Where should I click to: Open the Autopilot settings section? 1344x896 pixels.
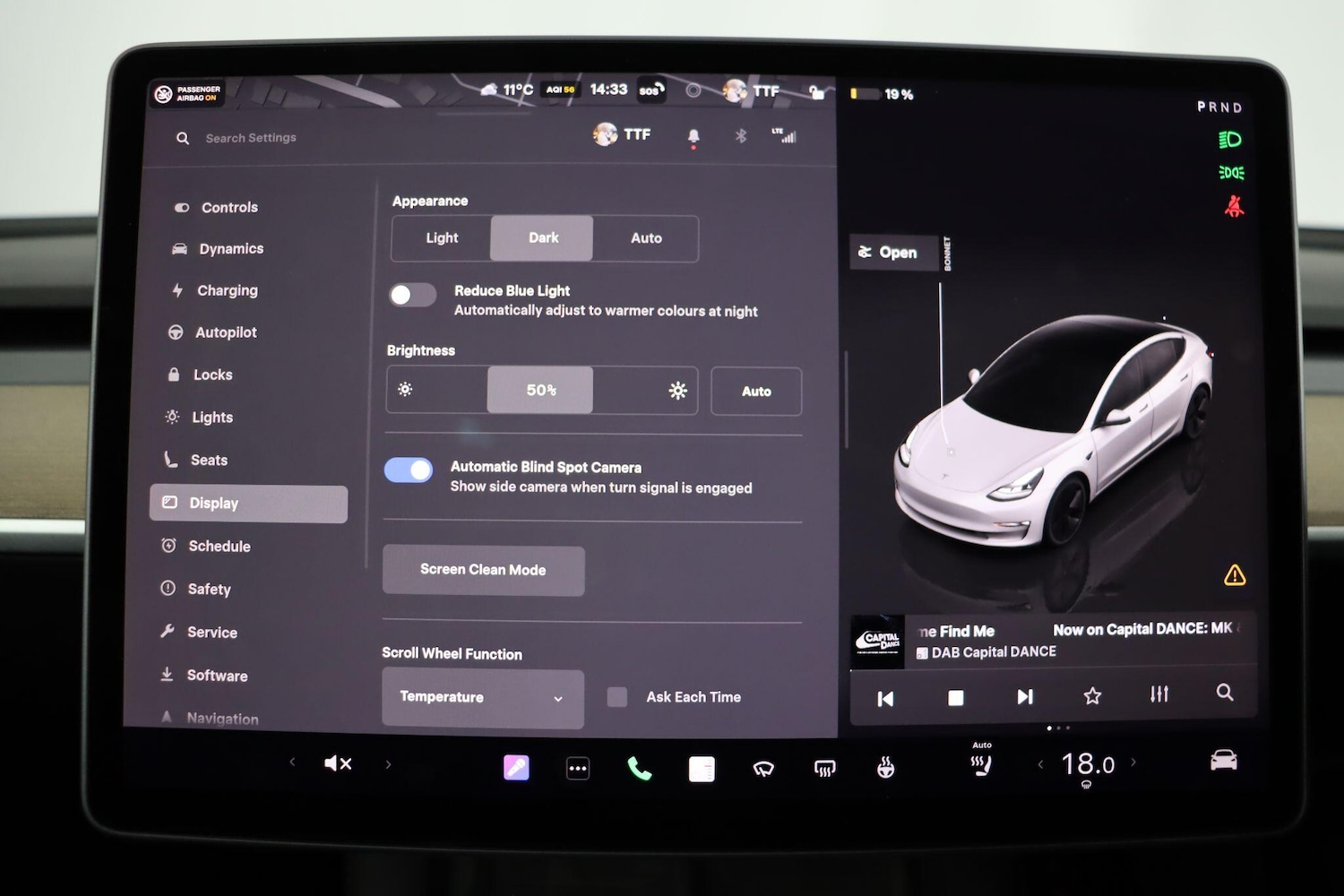pos(225,332)
